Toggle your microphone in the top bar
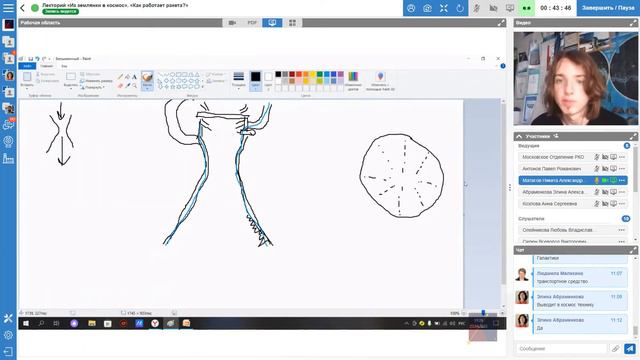 pyautogui.click(x=477, y=8)
